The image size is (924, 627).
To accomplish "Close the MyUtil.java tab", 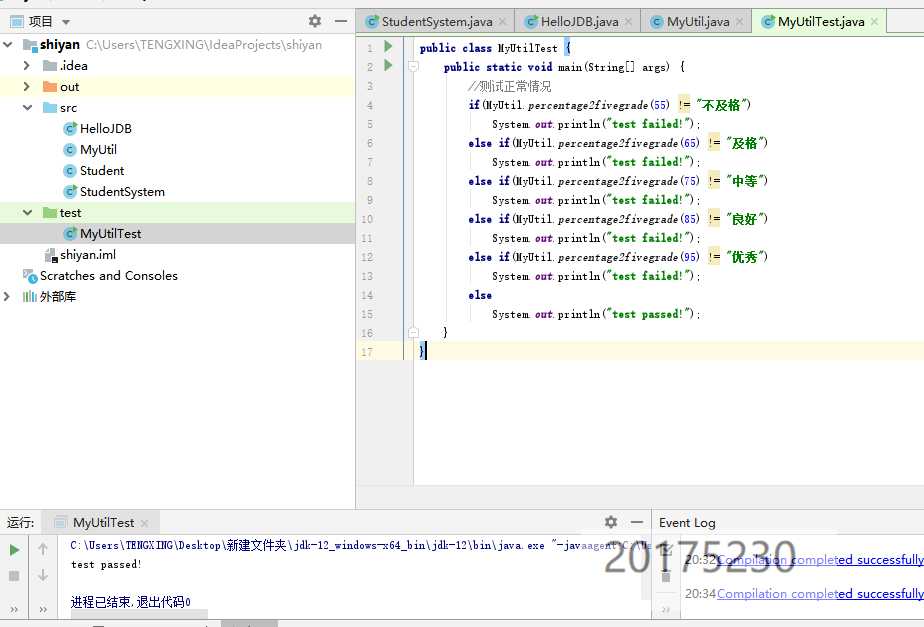I will click(x=740, y=22).
